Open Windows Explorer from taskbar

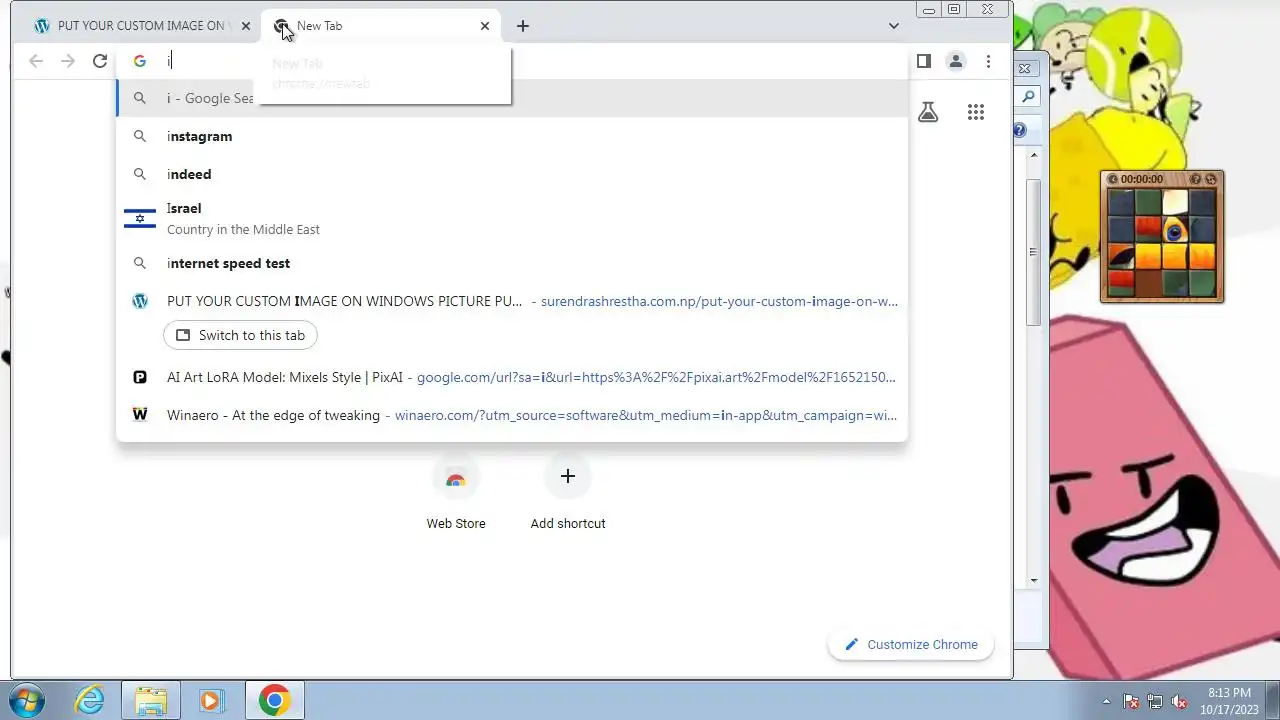(x=150, y=700)
